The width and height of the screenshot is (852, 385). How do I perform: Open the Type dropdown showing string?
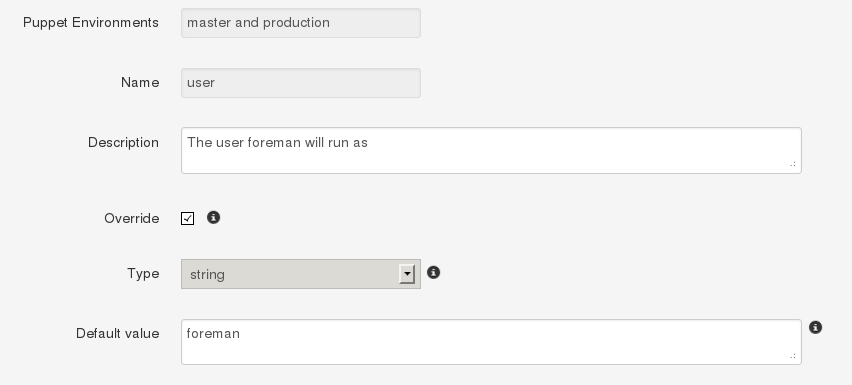tap(300, 274)
